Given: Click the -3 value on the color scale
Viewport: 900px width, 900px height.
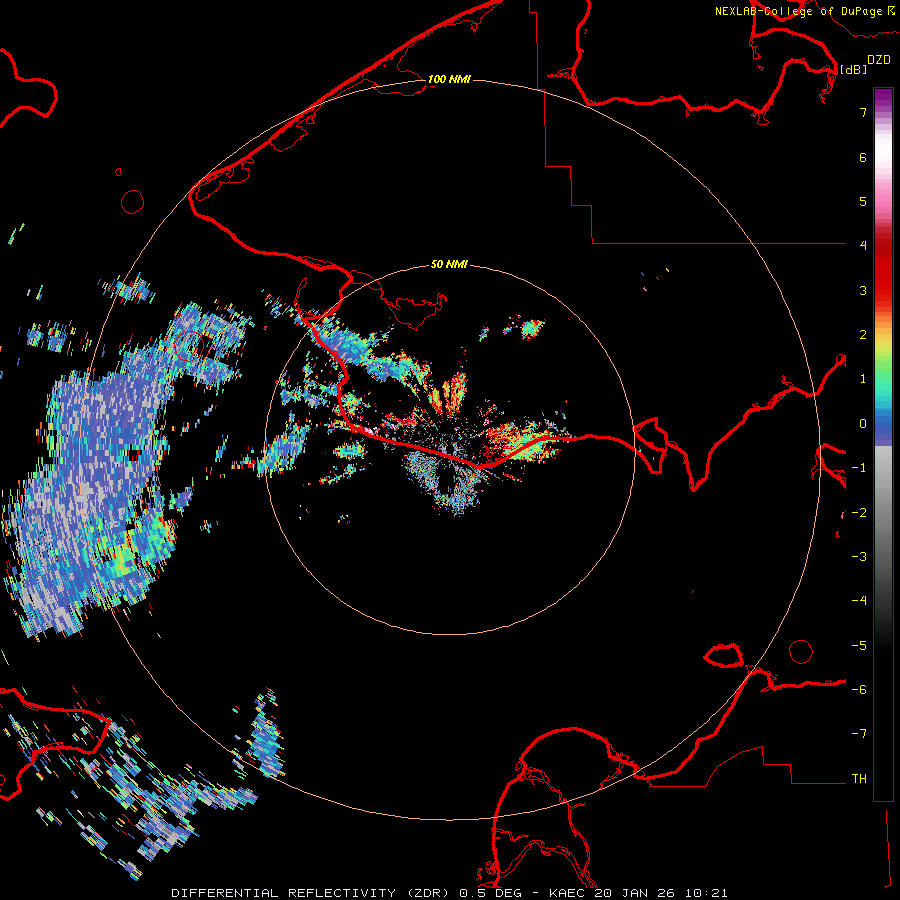Looking at the screenshot, I should point(859,557).
